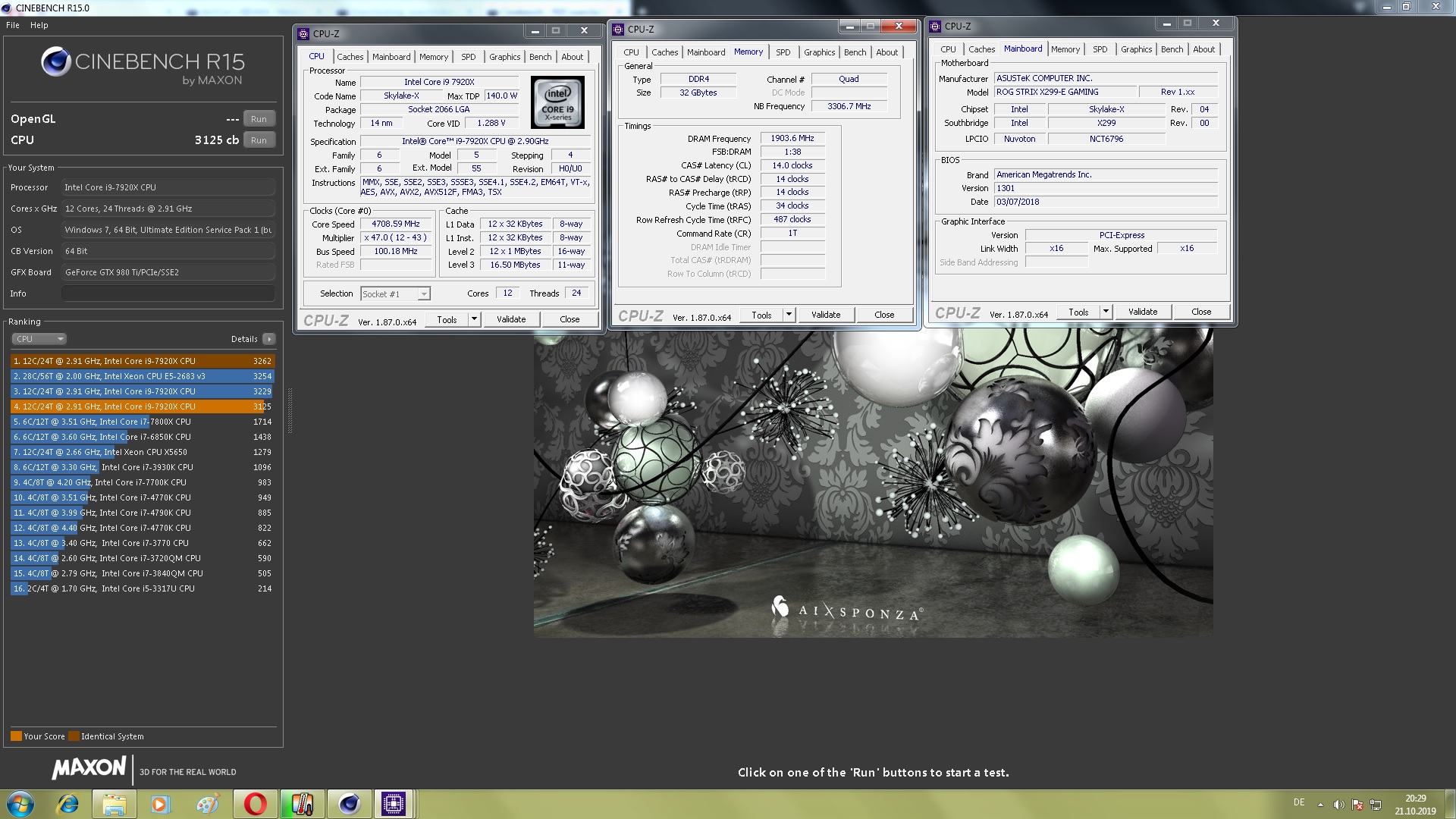1456x819 pixels.
Task: Run the CPU benchmark
Action: pos(259,140)
